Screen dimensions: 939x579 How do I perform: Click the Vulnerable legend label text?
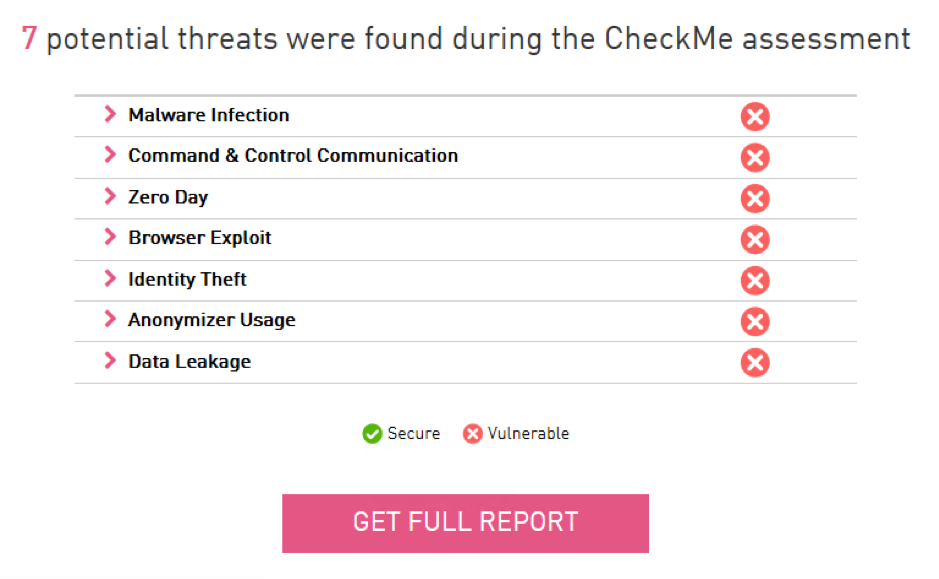point(528,434)
